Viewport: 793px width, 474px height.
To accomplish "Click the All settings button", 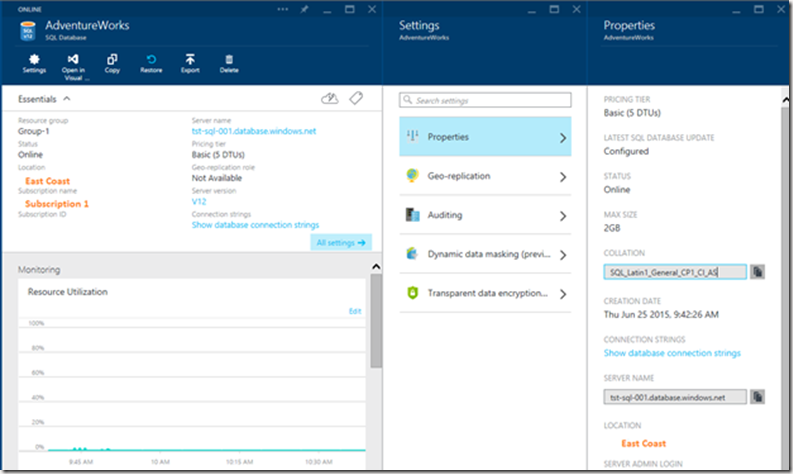I will coord(341,242).
